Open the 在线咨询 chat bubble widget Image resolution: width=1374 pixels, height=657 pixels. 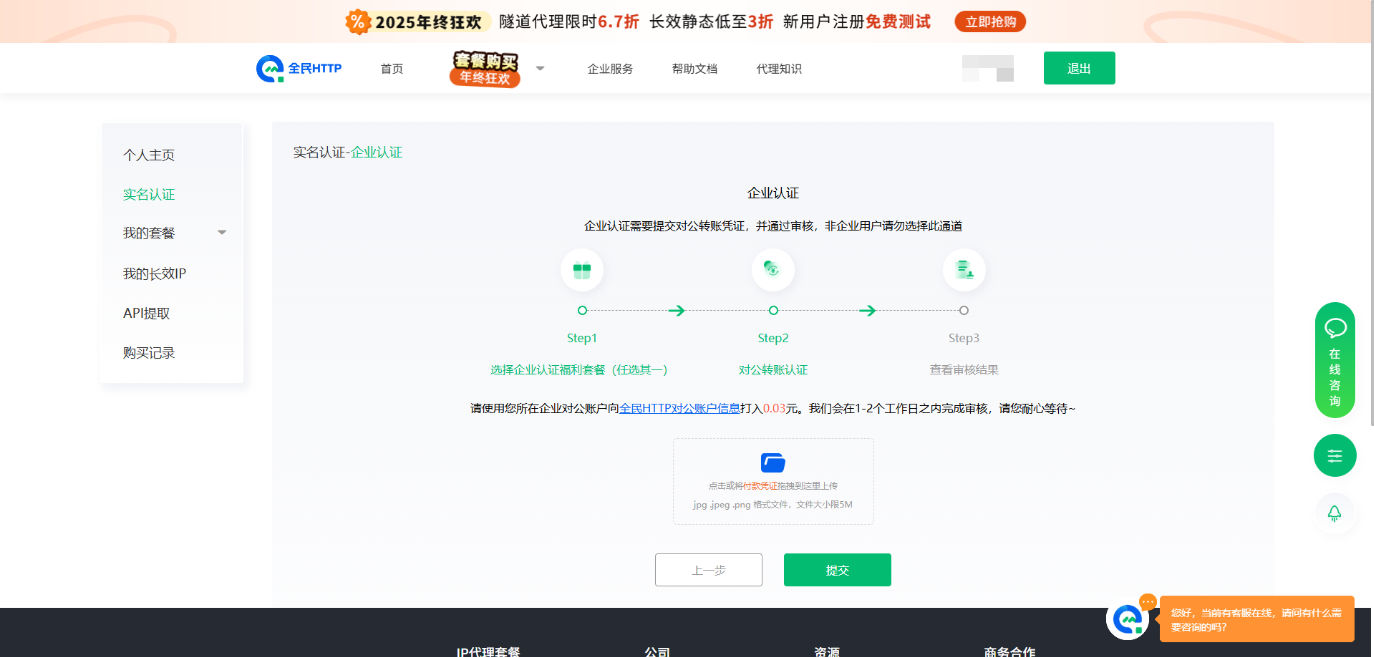[1335, 360]
